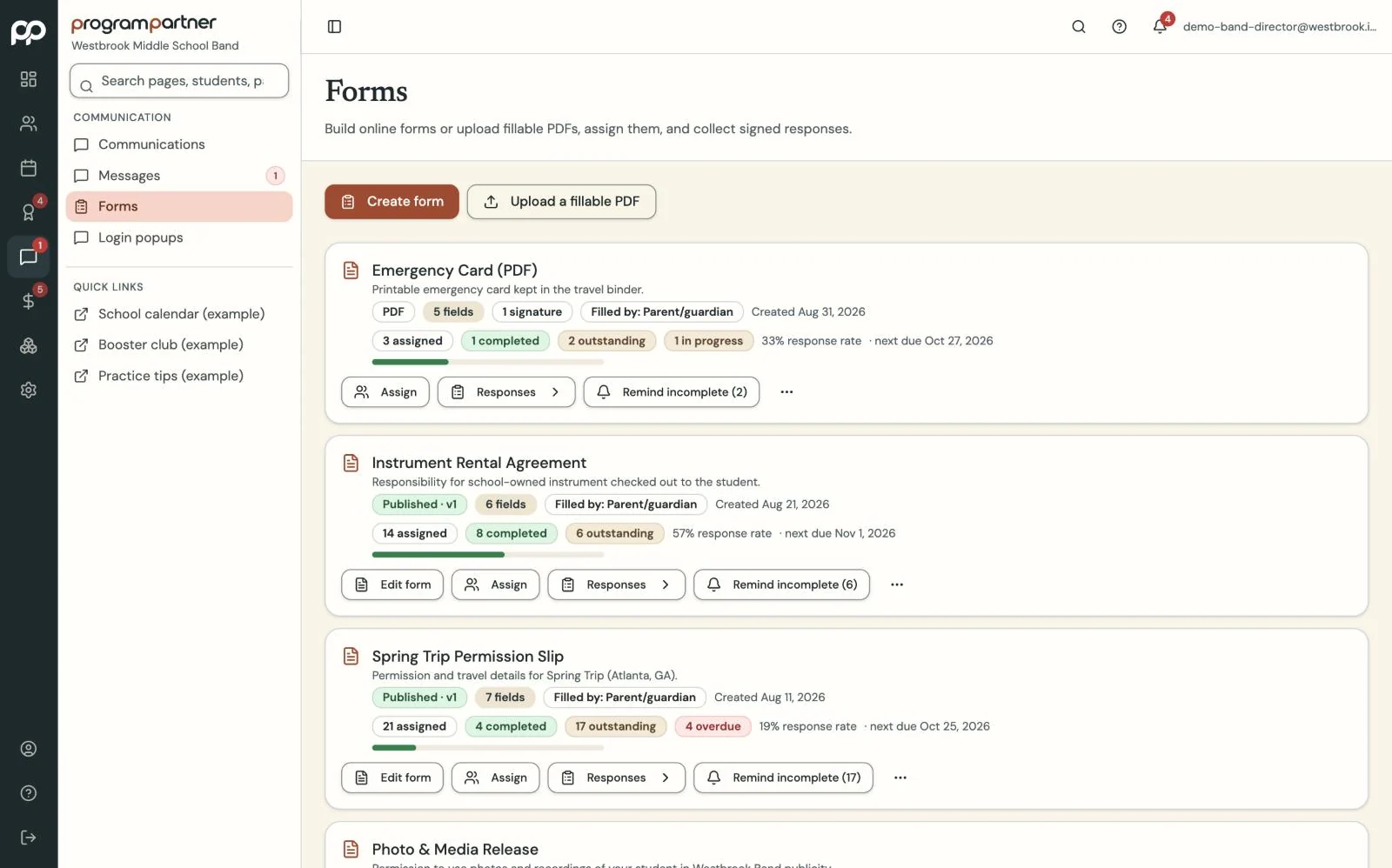This screenshot has height=868, width=1392.
Task: Open more options for Instrument Rental Agreement
Action: coord(897,585)
